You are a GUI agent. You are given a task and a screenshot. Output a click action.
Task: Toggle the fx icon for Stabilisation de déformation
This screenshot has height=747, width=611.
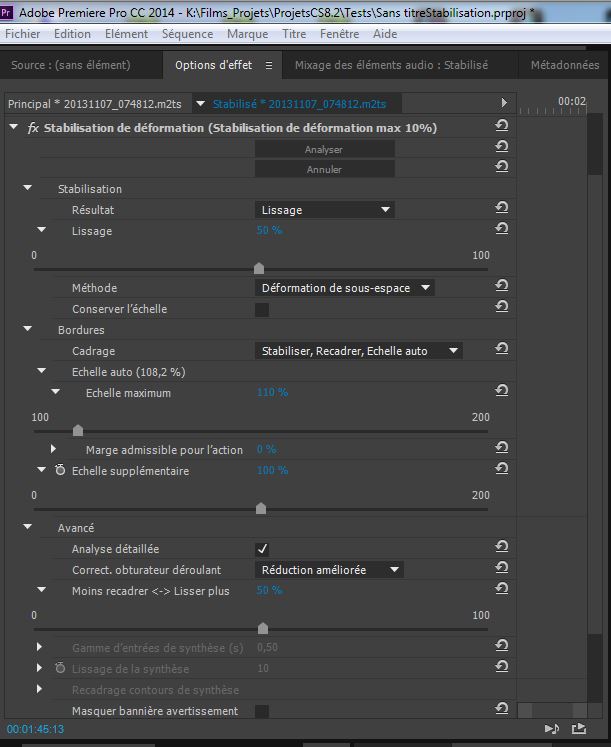33,128
